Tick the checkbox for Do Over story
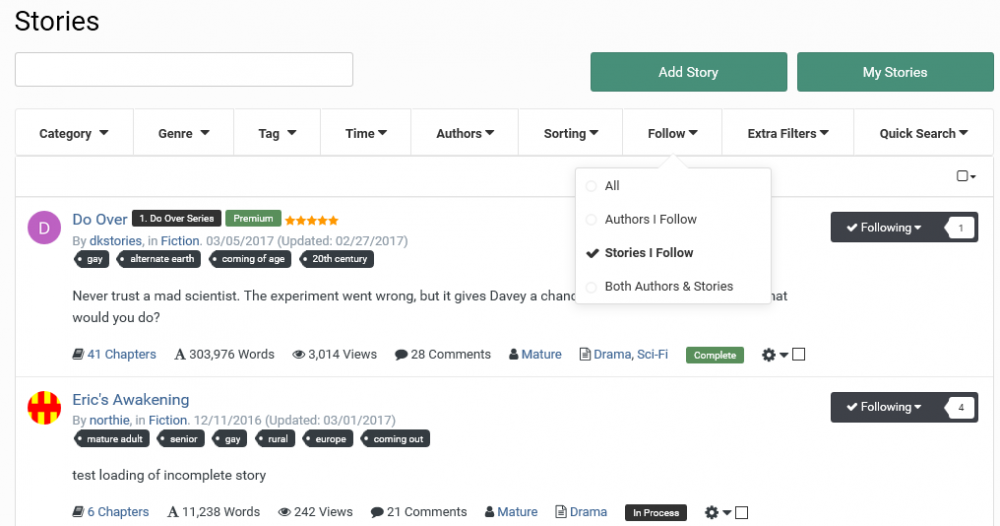Viewport: 1000px width, 526px height. [799, 355]
